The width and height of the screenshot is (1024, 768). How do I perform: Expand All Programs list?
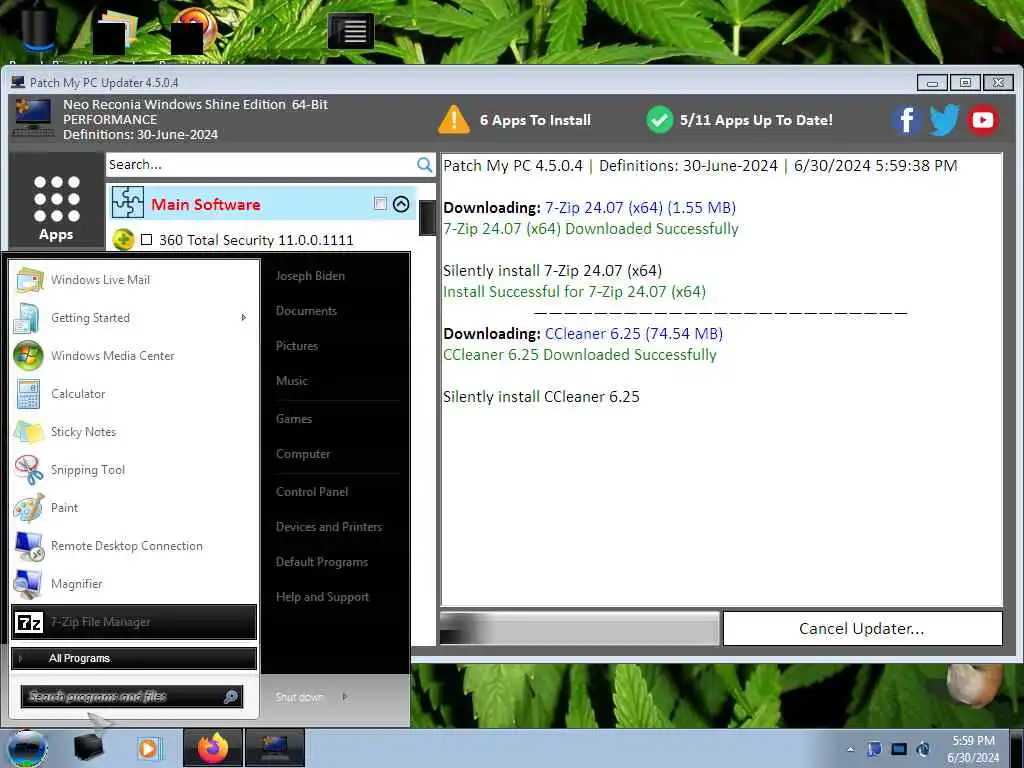click(x=134, y=658)
